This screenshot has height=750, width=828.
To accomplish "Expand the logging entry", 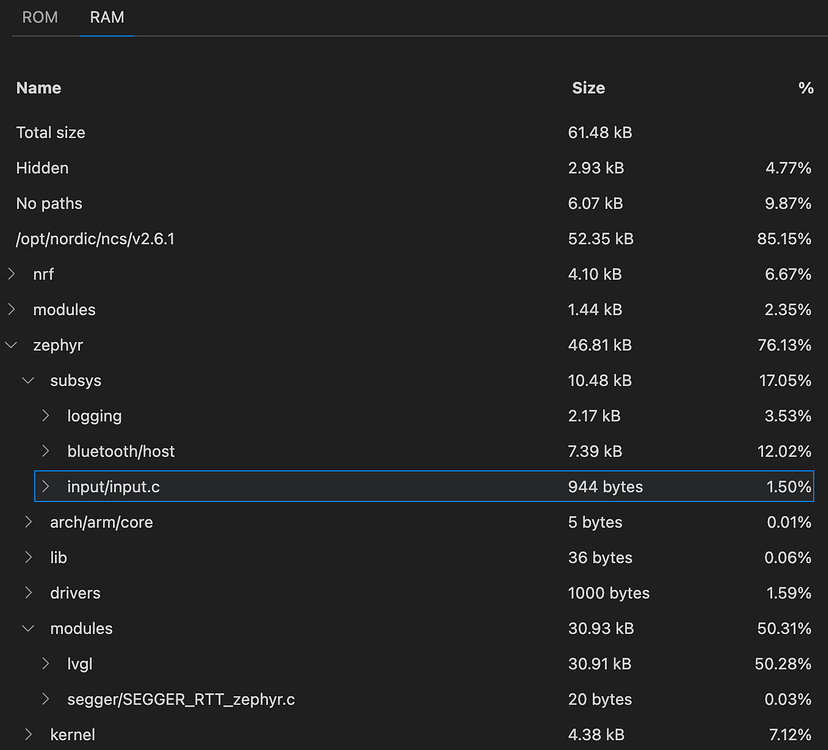I will click(45, 416).
